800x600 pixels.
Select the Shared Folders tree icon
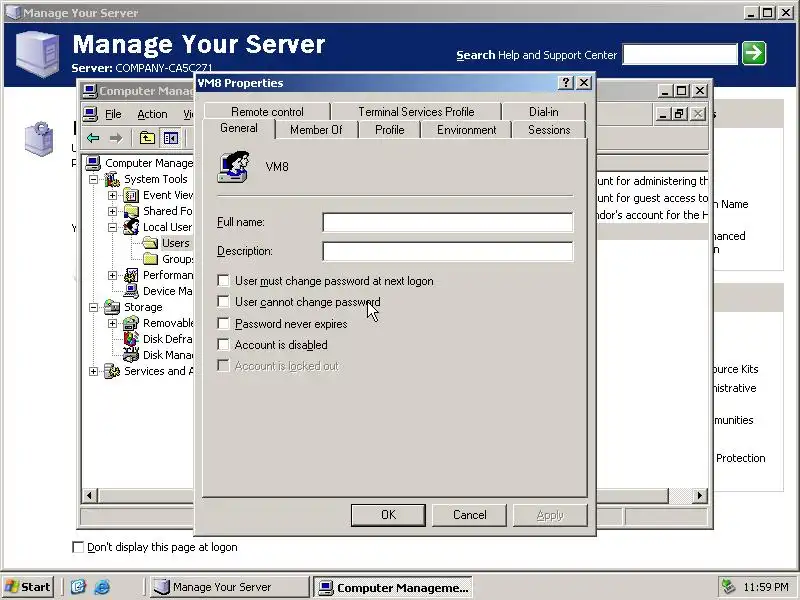(x=131, y=211)
